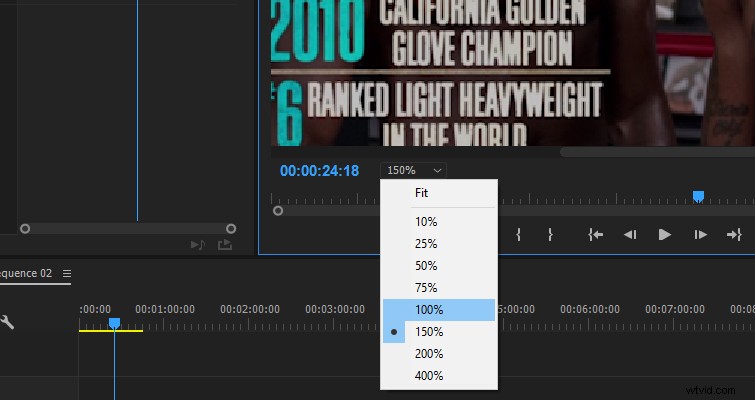Step back one frame
Viewport: 755px width, 400px height.
pyautogui.click(x=630, y=234)
